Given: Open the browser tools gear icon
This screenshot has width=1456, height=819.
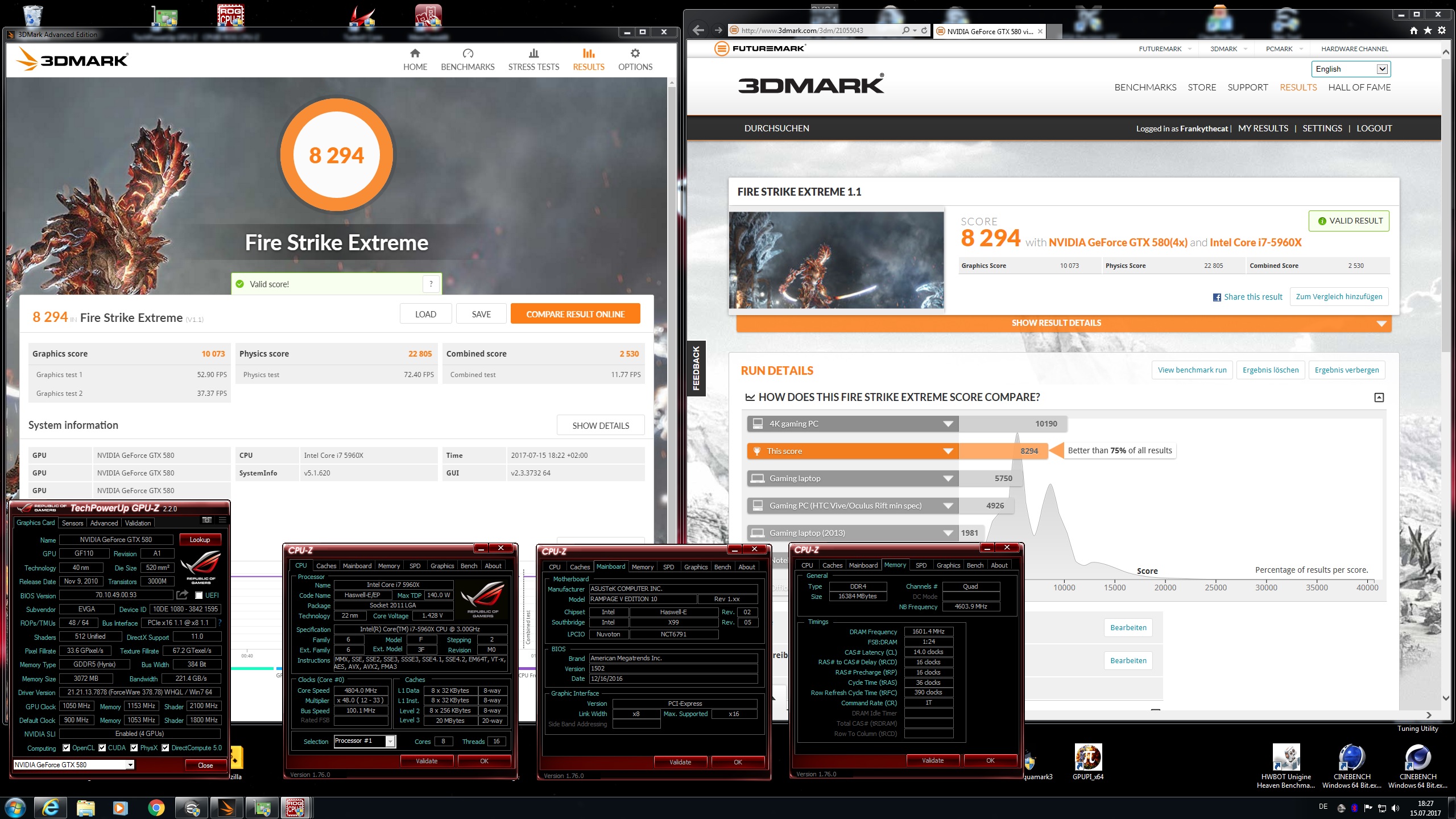Looking at the screenshot, I should [1442, 31].
